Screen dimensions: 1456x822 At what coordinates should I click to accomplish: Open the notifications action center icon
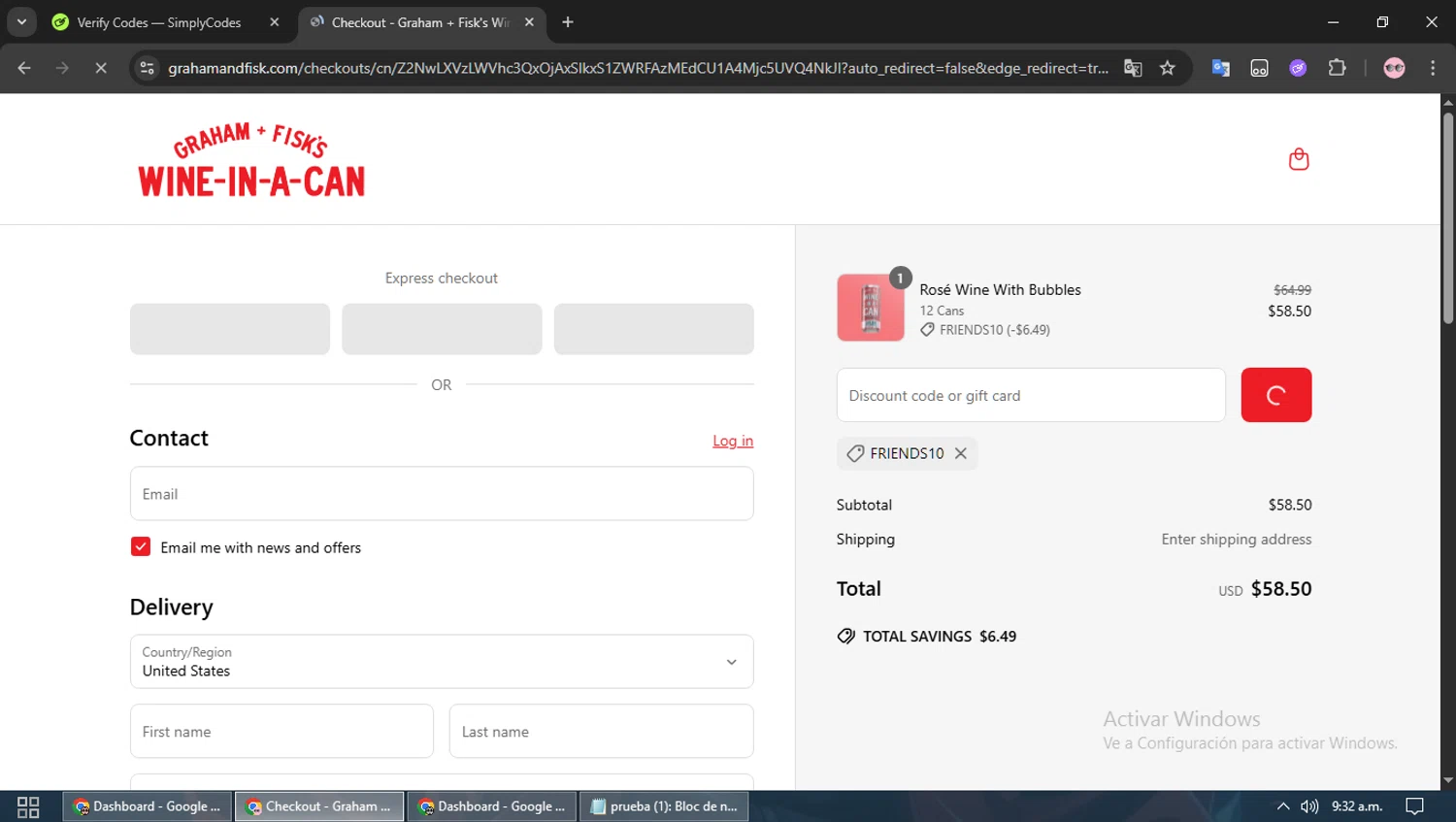(x=1415, y=806)
